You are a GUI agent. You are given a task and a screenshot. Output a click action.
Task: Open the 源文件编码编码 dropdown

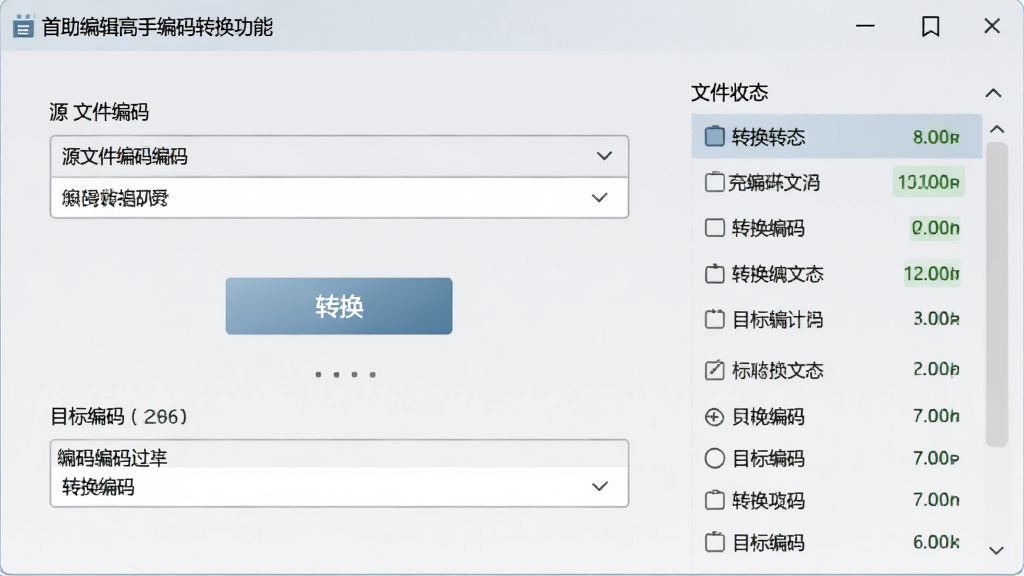pos(339,156)
